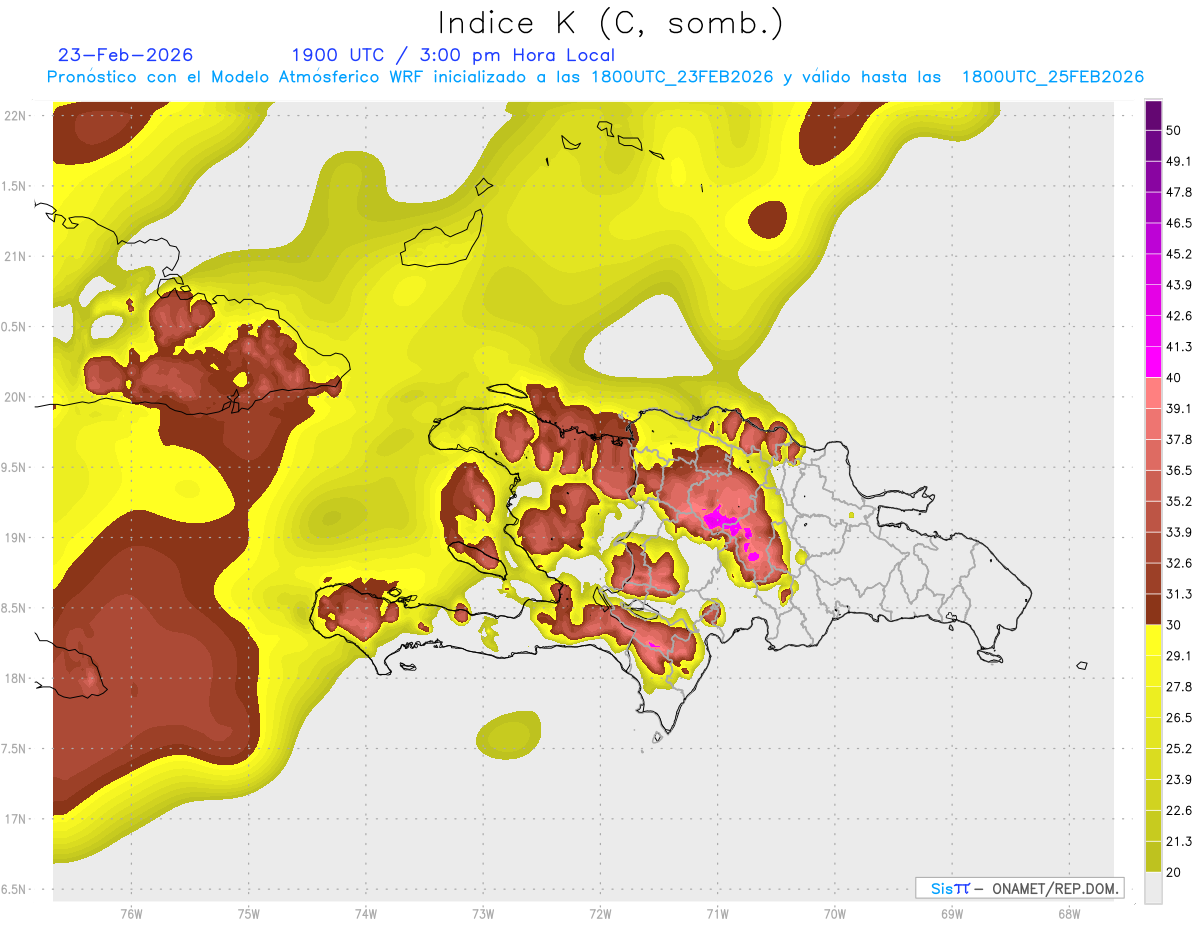Screen dimensions: 1200x927
Task: Click the '21N' latitude label
Action: (15, 256)
